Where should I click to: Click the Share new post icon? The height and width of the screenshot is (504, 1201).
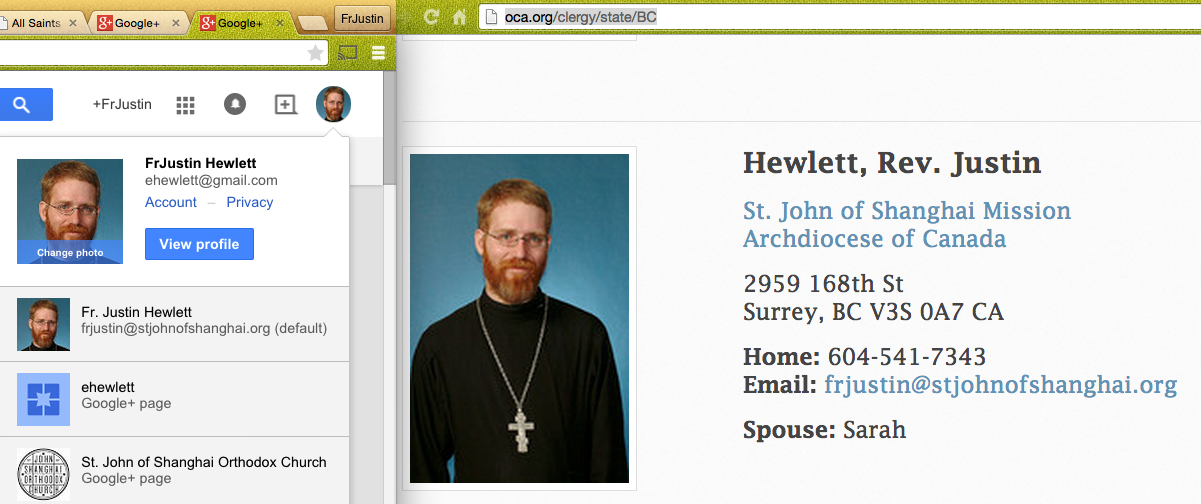[286, 104]
